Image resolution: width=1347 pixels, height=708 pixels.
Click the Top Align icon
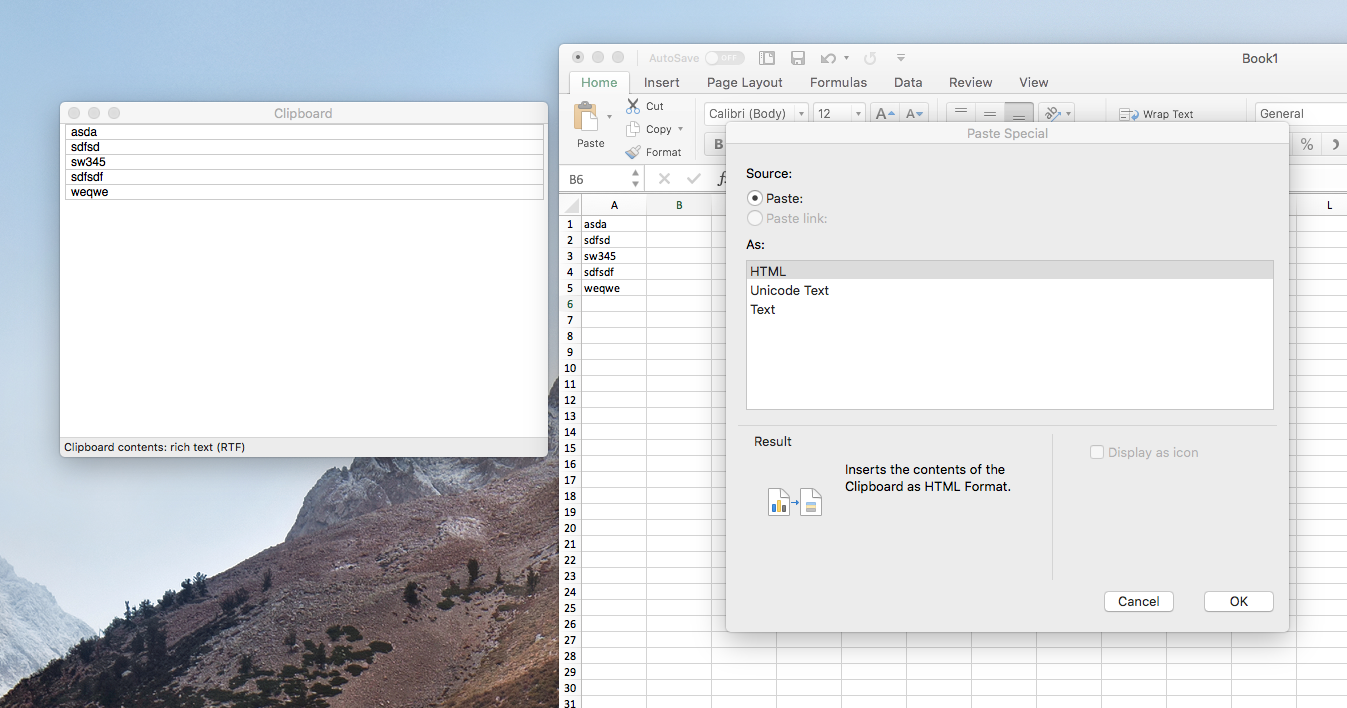pyautogui.click(x=961, y=112)
